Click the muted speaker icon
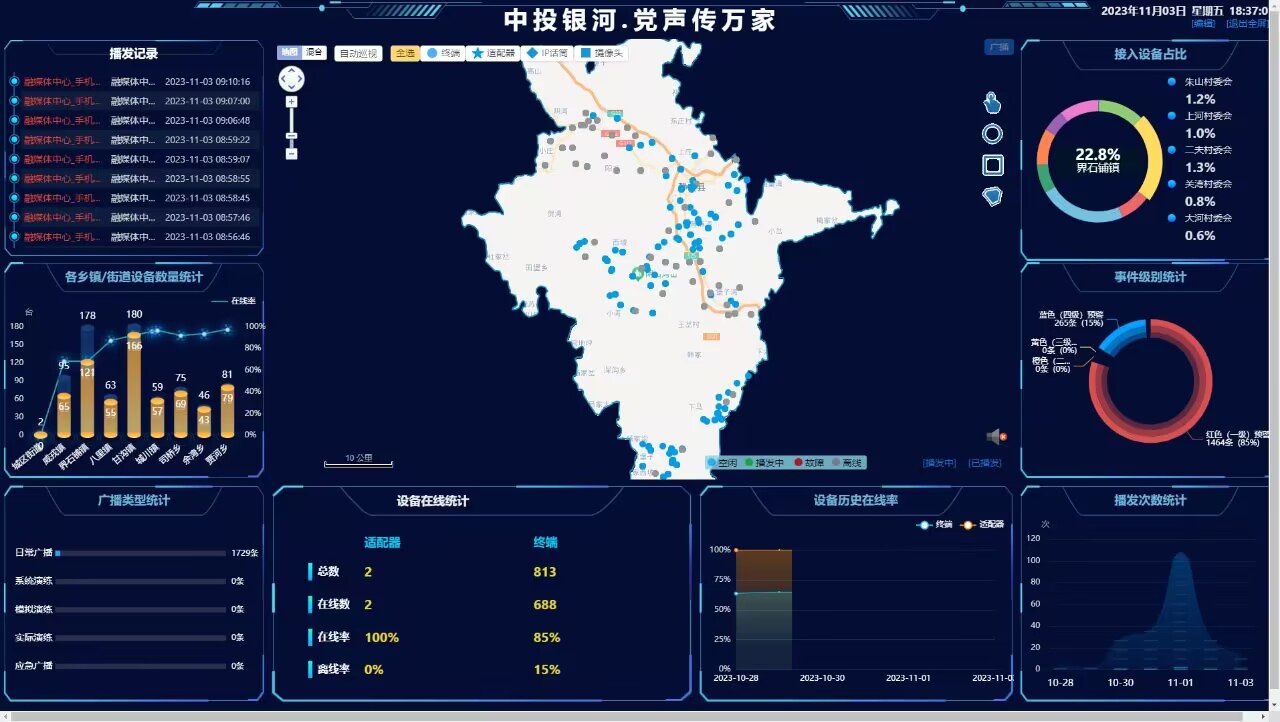Screen dimensions: 1280x722 pos(996,436)
